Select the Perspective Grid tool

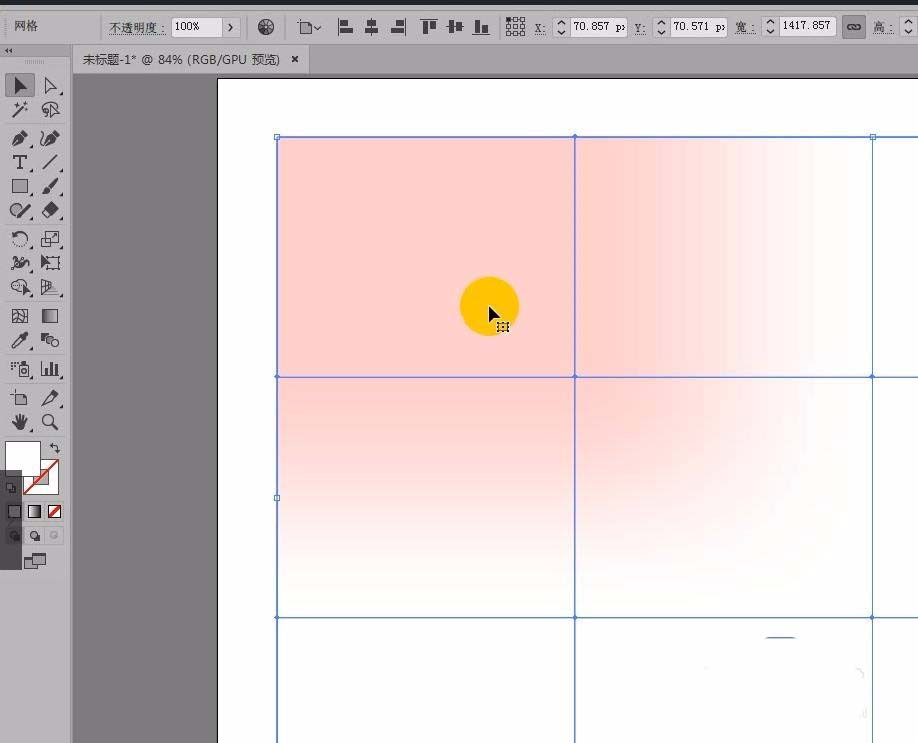click(50, 287)
